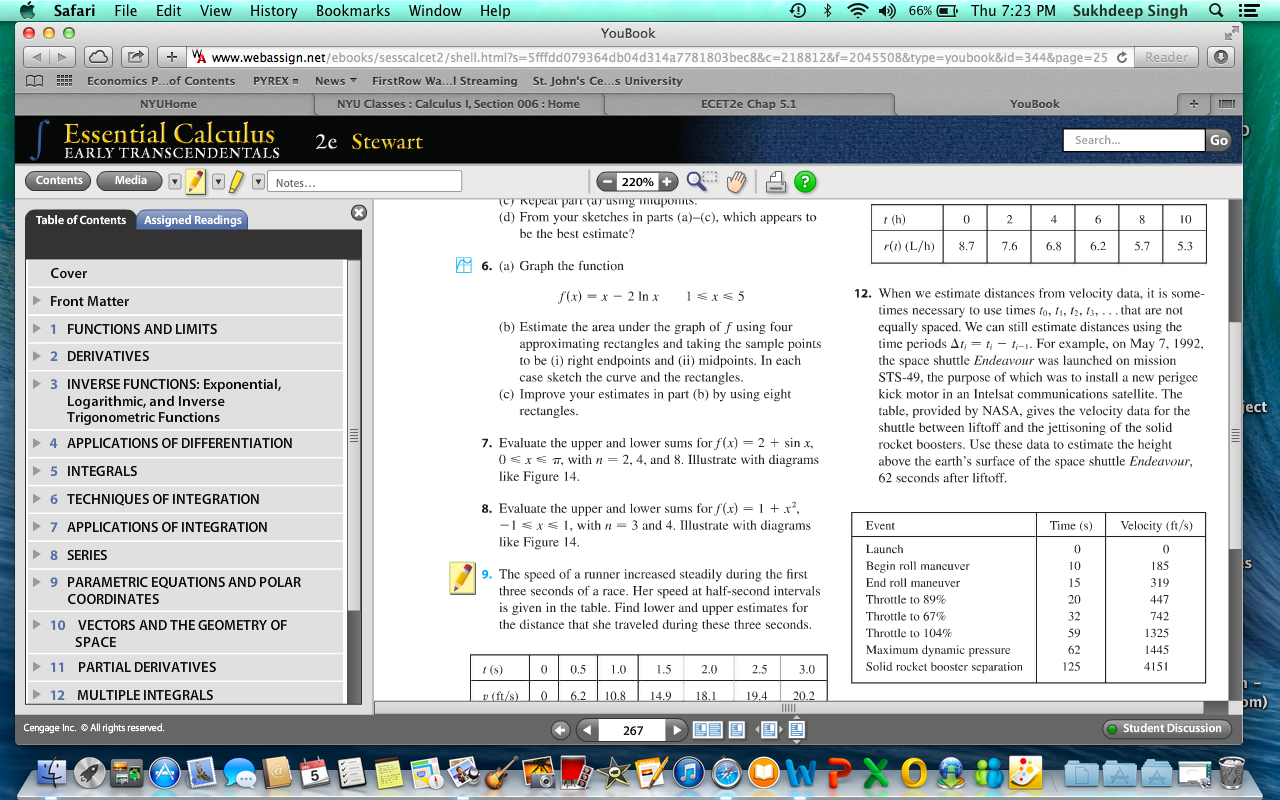This screenshot has width=1280, height=800.
Task: Open dropdown beside Notes field
Action: point(258,182)
